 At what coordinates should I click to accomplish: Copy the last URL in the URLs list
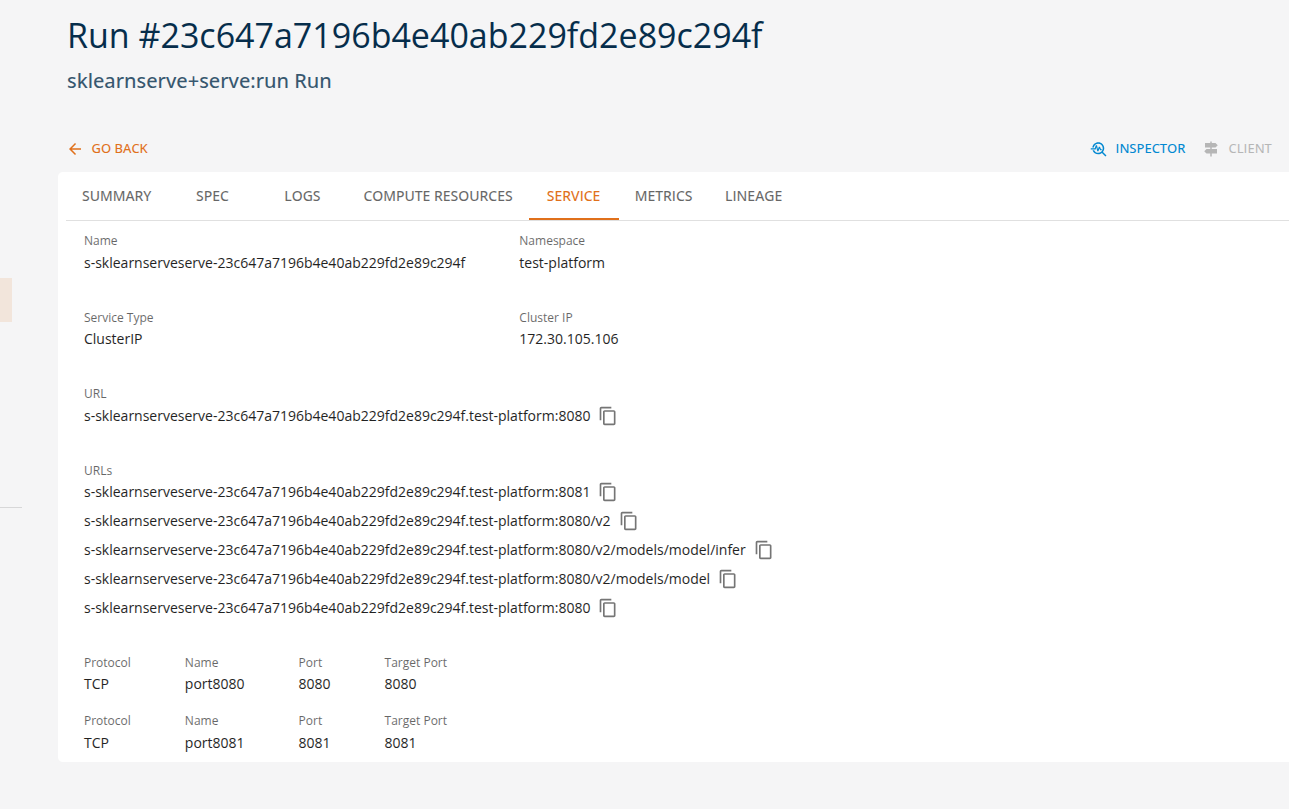coord(608,608)
